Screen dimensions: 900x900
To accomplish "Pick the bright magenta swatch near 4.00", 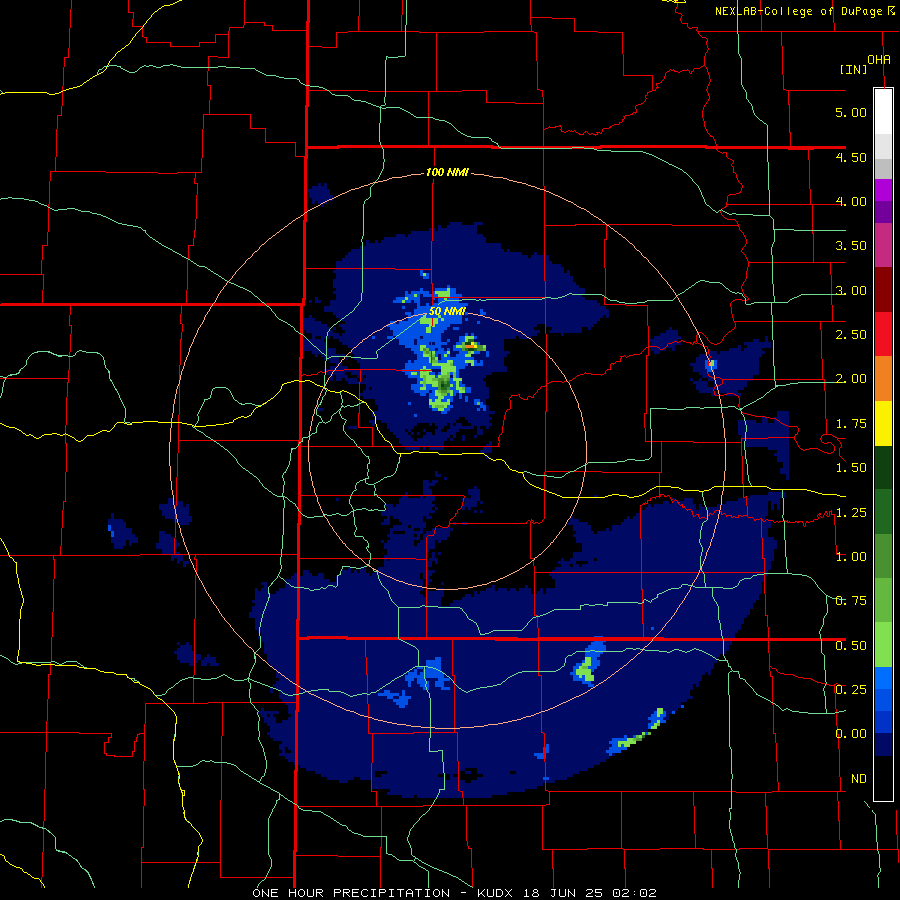I will pyautogui.click(x=883, y=190).
